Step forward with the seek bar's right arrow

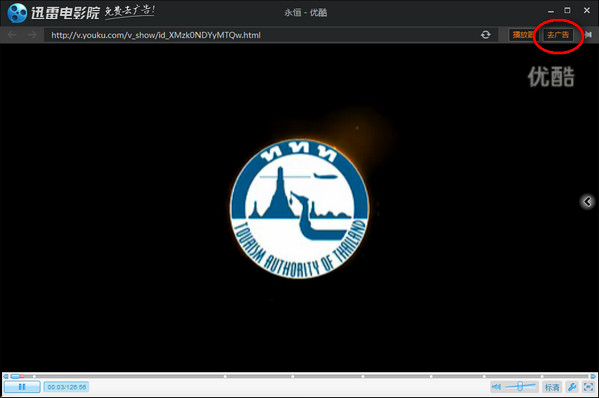593,376
